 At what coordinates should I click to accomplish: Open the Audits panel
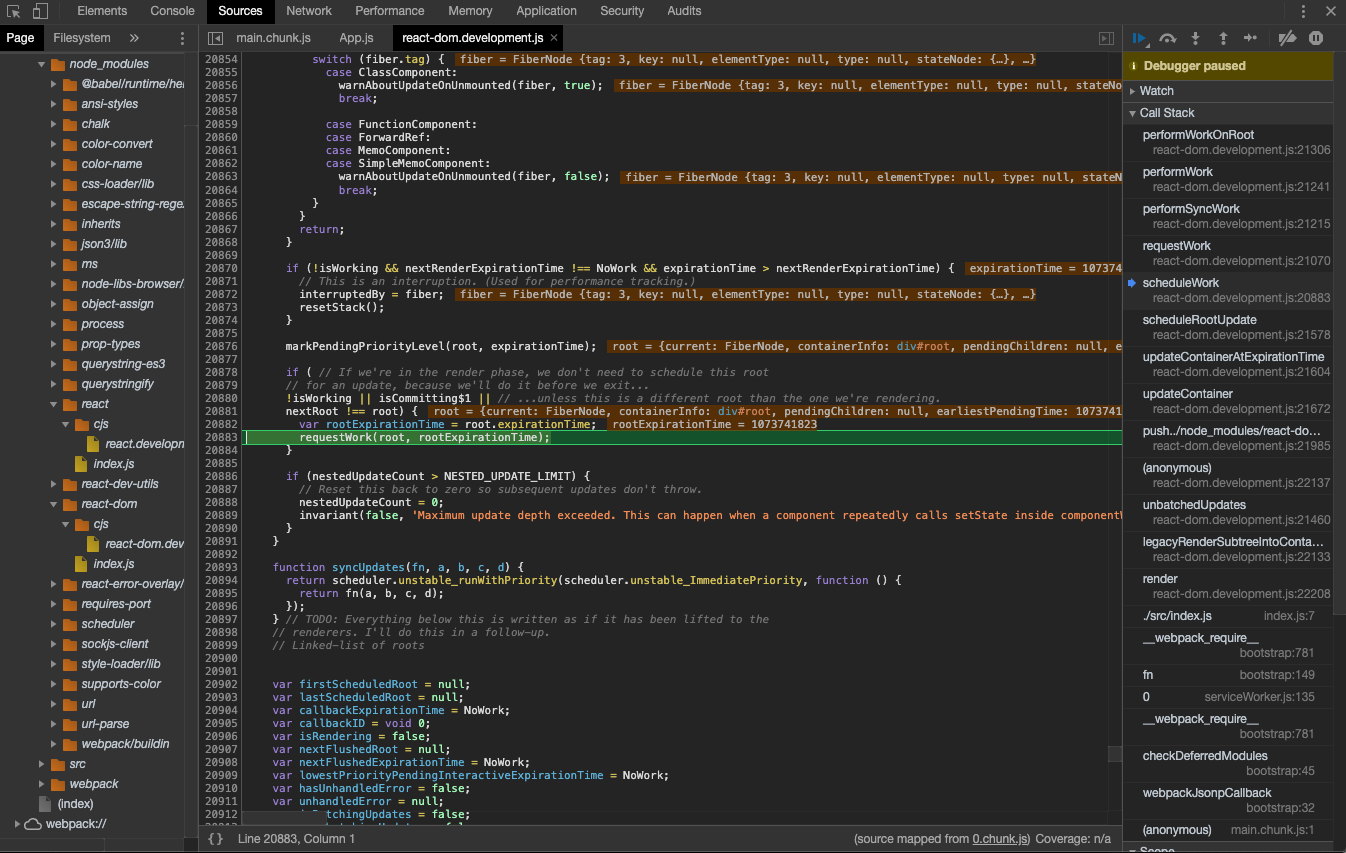point(684,11)
